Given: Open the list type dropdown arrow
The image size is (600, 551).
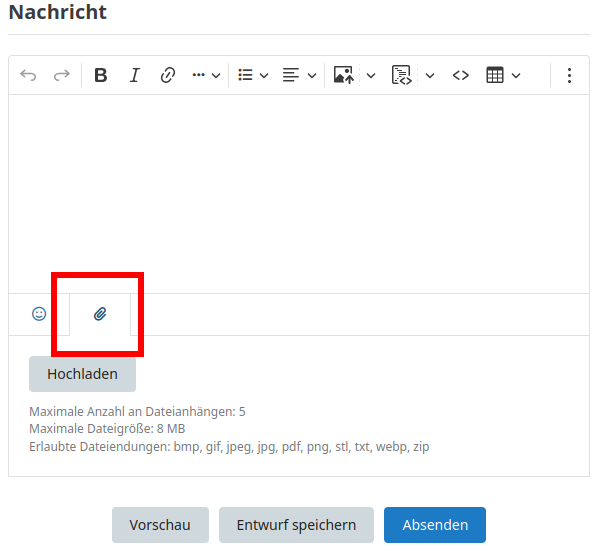Looking at the screenshot, I should coord(264,75).
